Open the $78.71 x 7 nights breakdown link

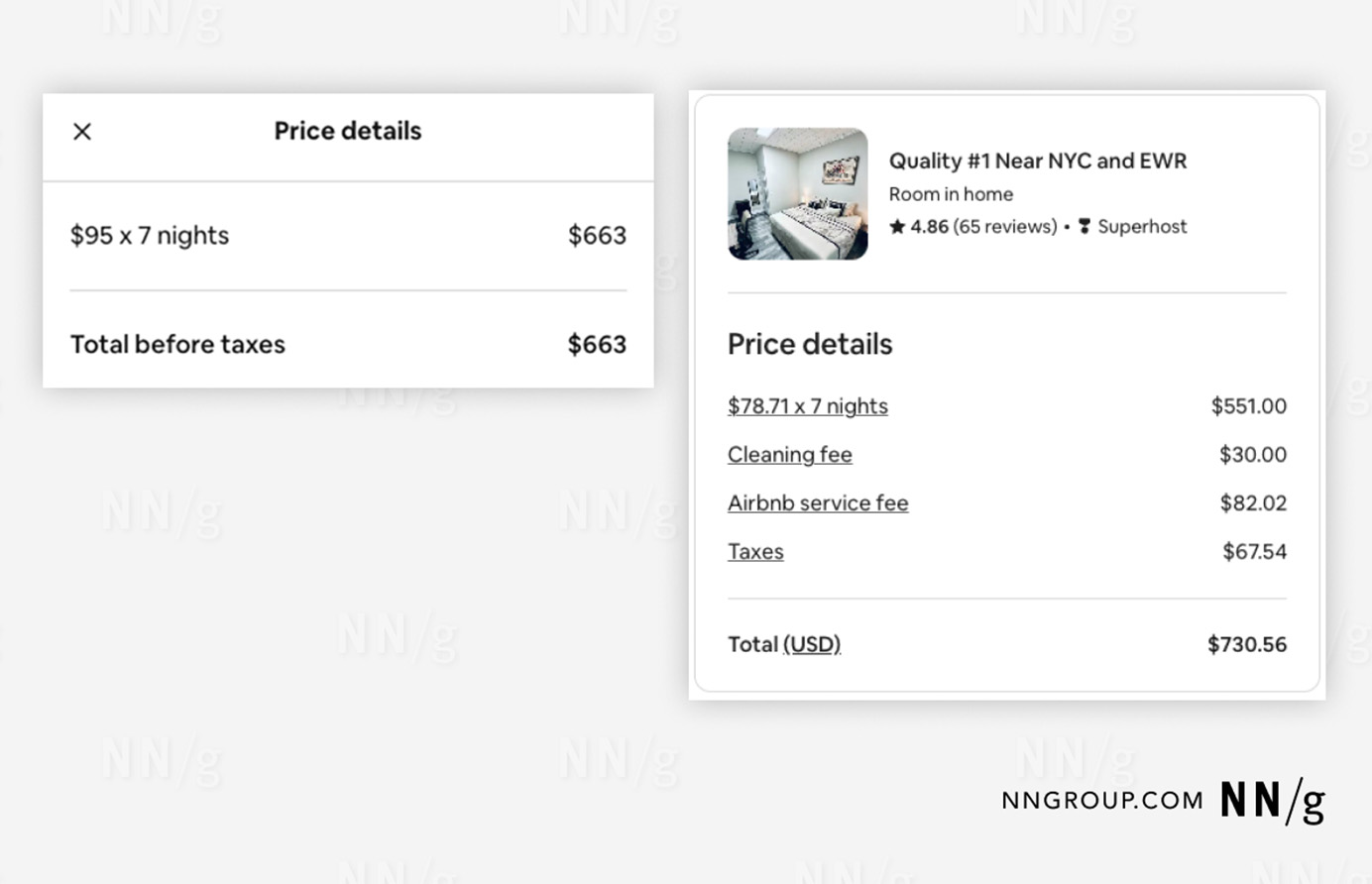807,406
